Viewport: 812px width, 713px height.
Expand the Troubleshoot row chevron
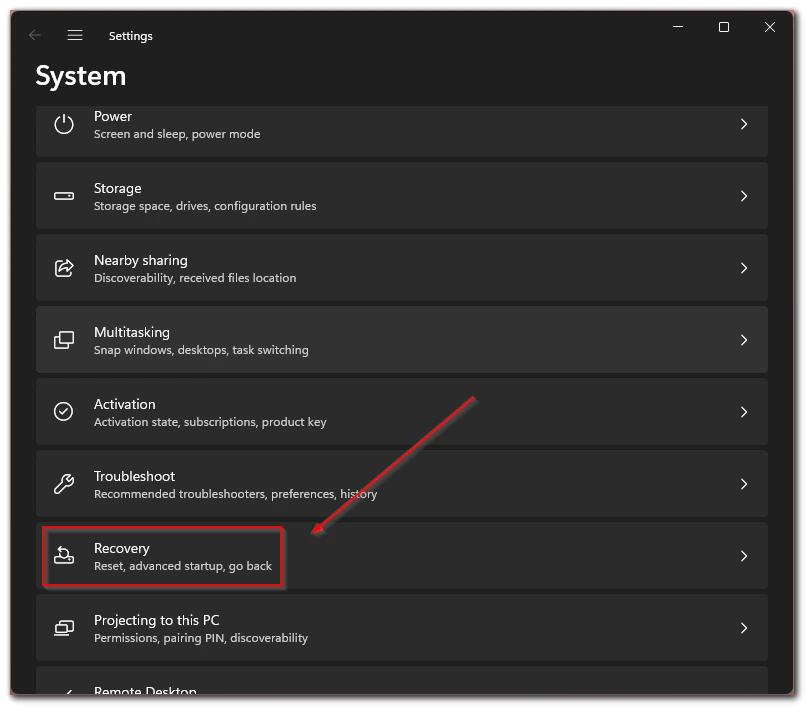coord(744,484)
